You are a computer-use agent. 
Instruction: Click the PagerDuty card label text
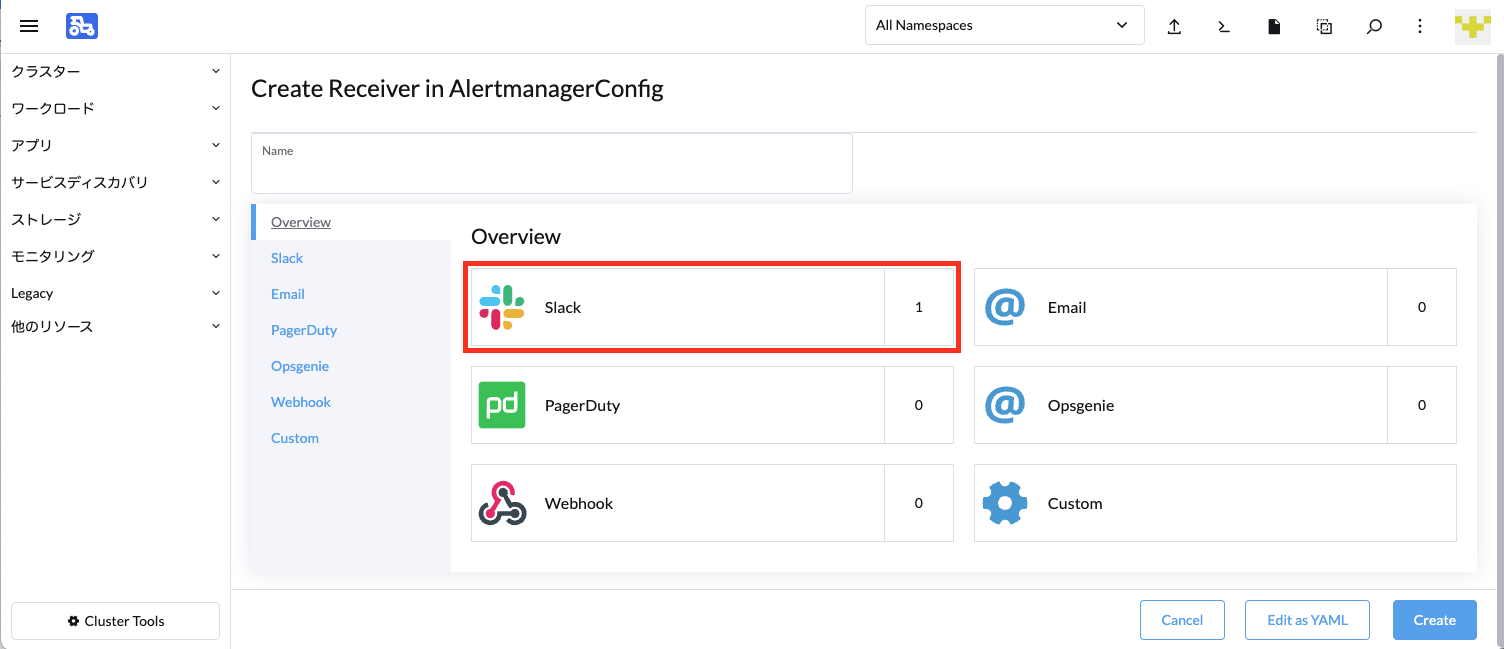(583, 406)
